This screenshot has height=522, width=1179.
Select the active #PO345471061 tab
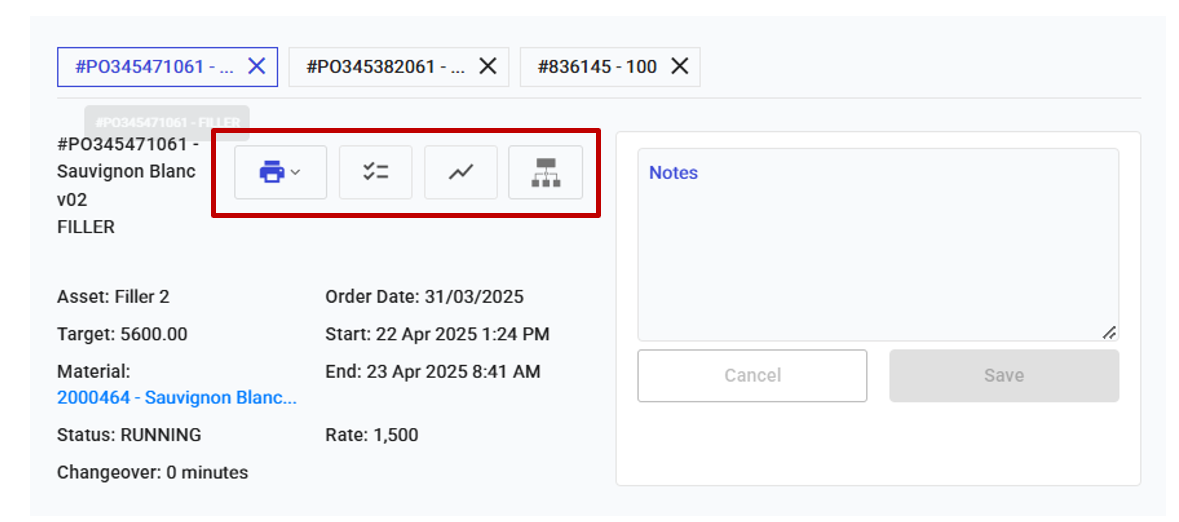click(154, 66)
